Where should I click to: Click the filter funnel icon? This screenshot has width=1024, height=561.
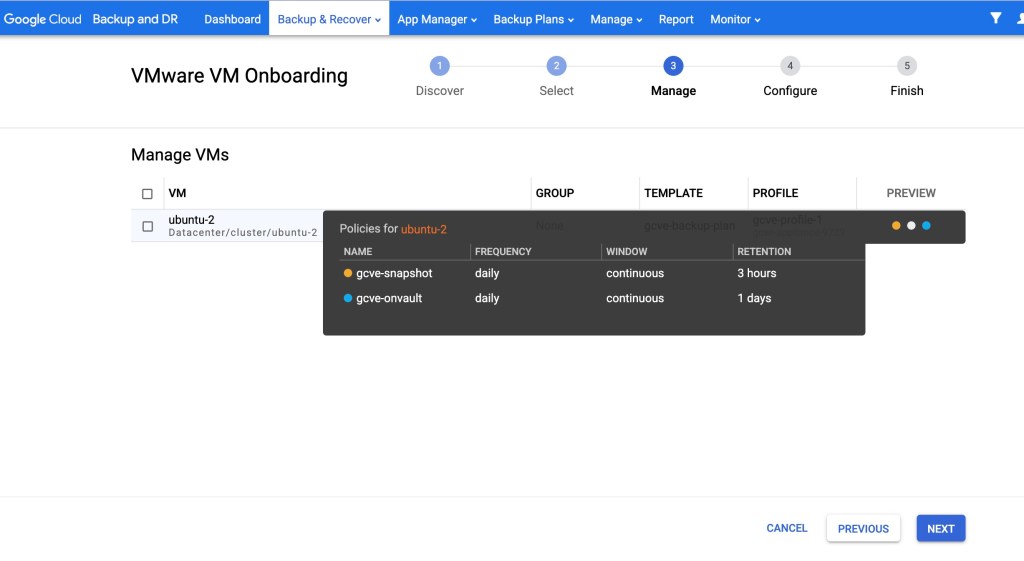click(x=995, y=18)
